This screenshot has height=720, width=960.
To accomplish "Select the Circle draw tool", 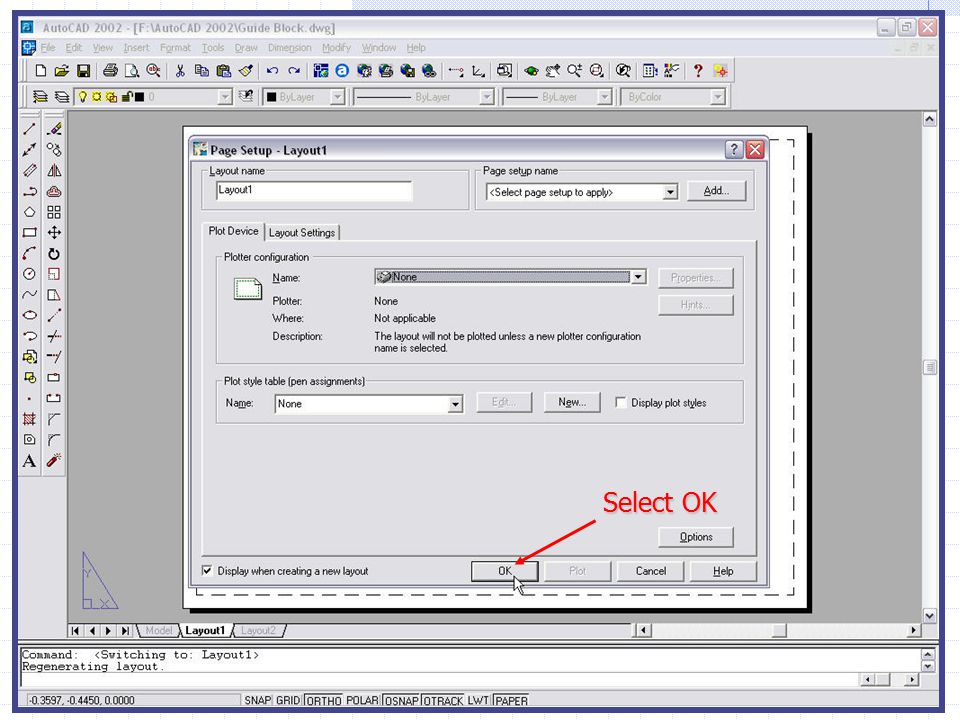I will point(29,274).
